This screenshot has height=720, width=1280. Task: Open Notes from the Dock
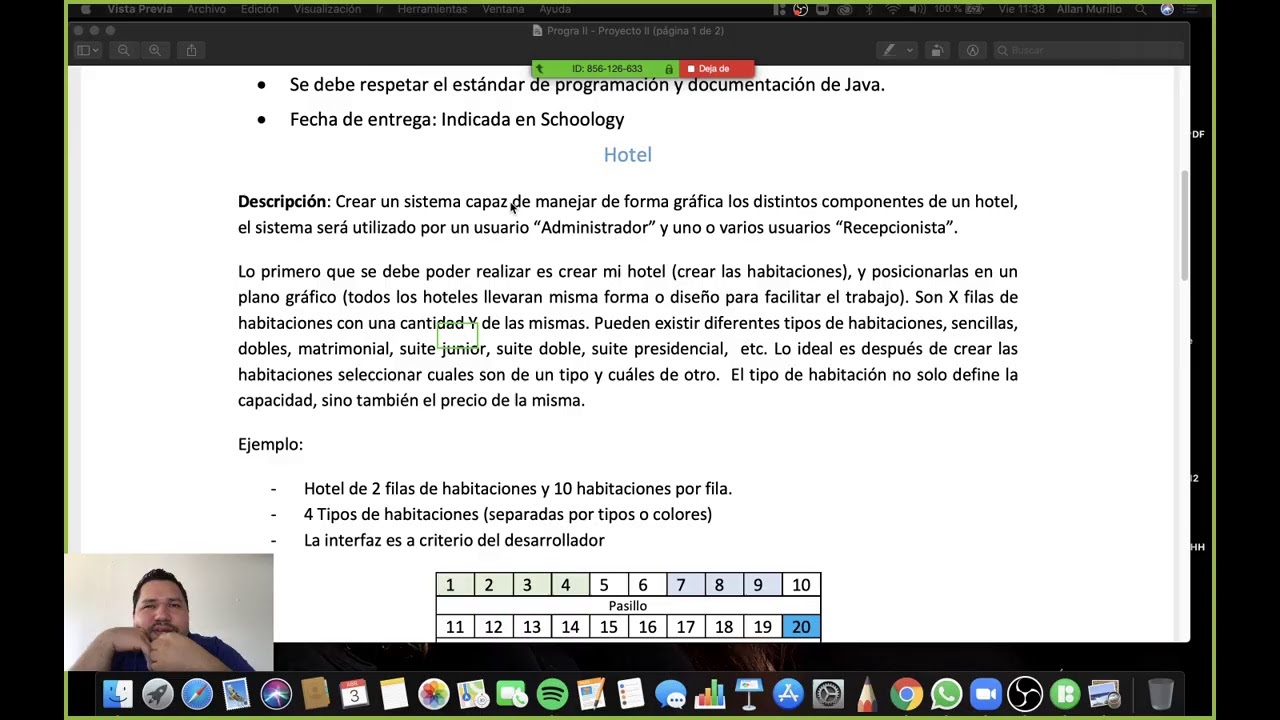[394, 694]
